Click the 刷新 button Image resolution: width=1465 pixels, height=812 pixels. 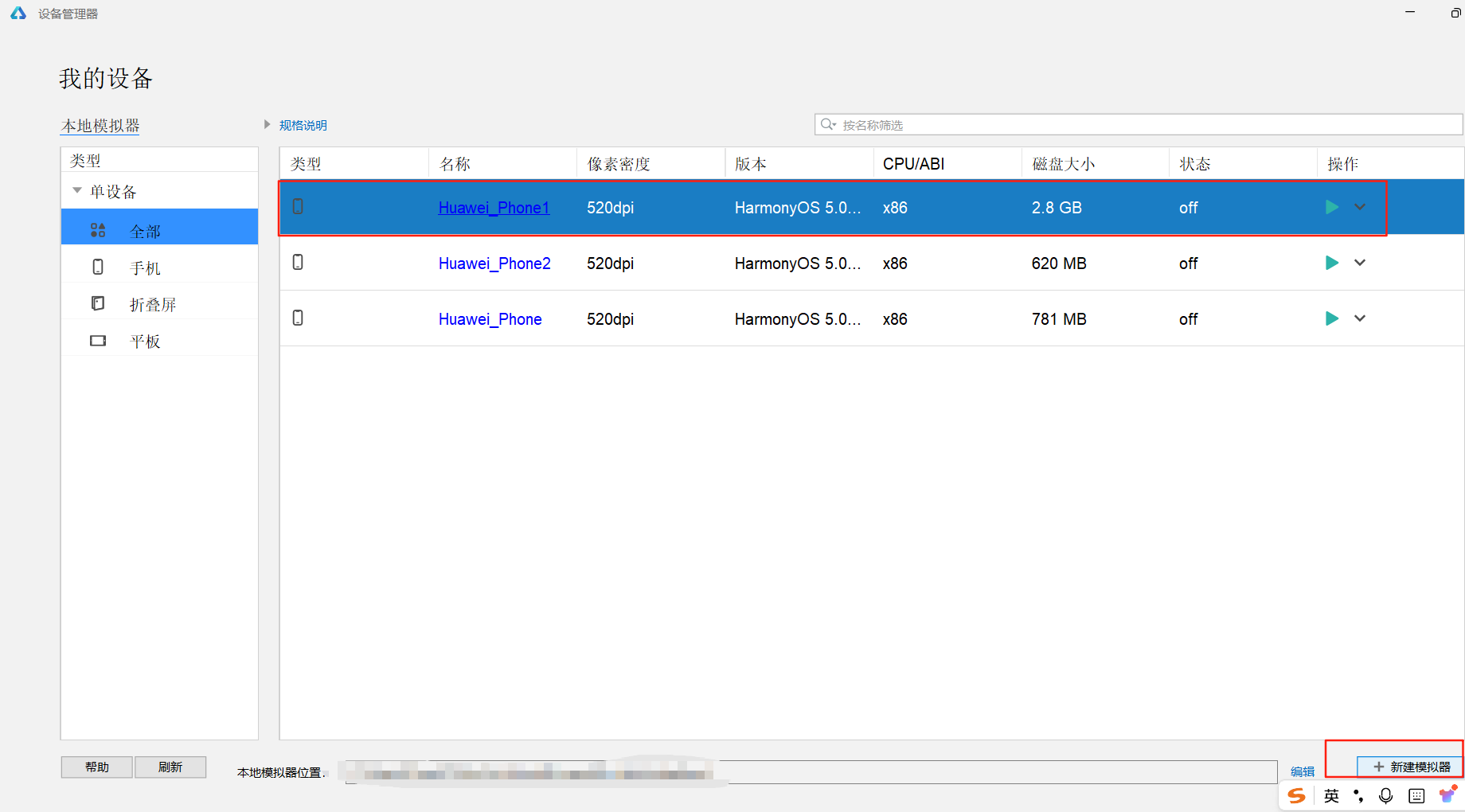click(x=170, y=767)
